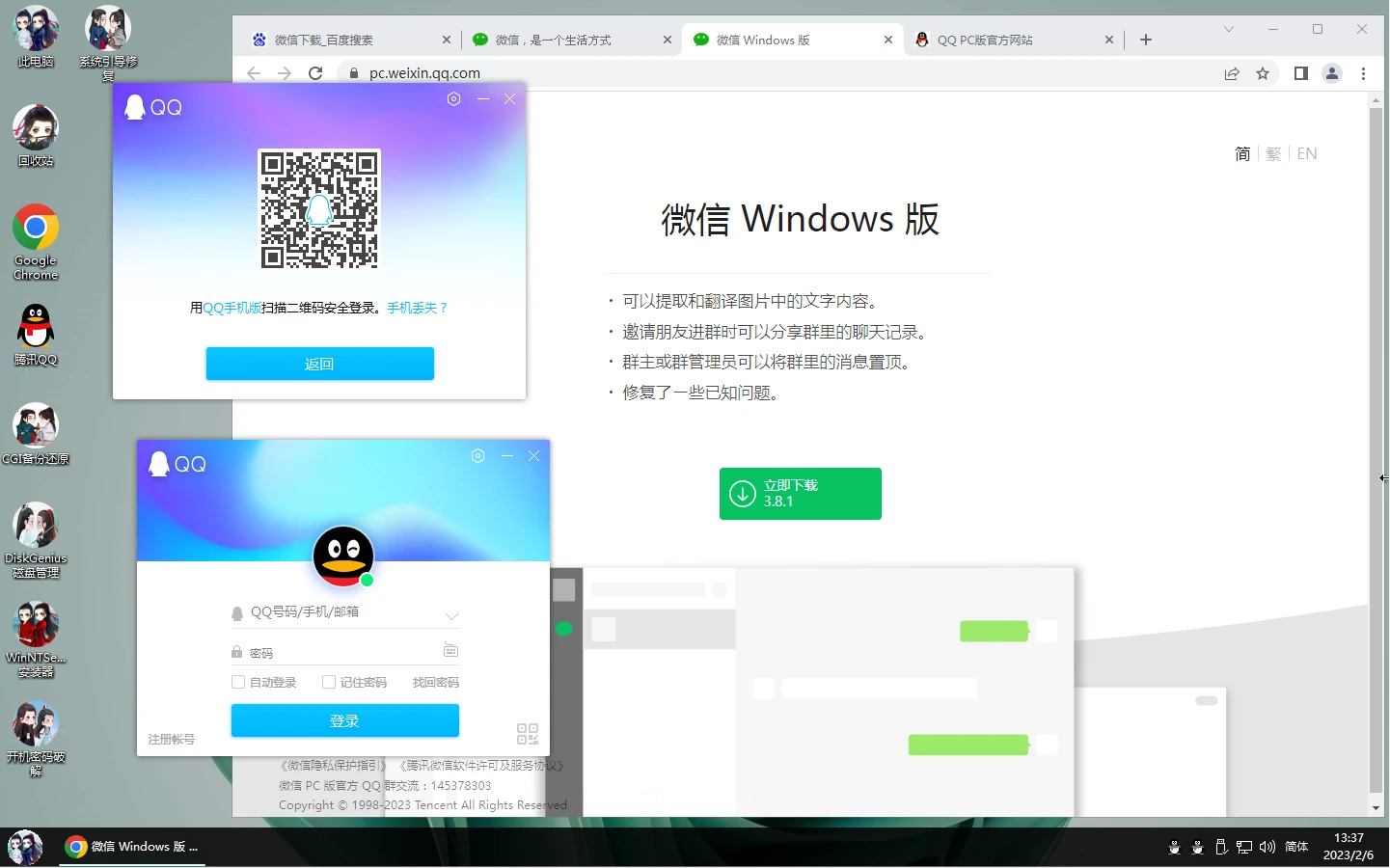Open DiskGenius磁盘管理 desktop icon
This screenshot has width=1390, height=868.
[x=36, y=540]
